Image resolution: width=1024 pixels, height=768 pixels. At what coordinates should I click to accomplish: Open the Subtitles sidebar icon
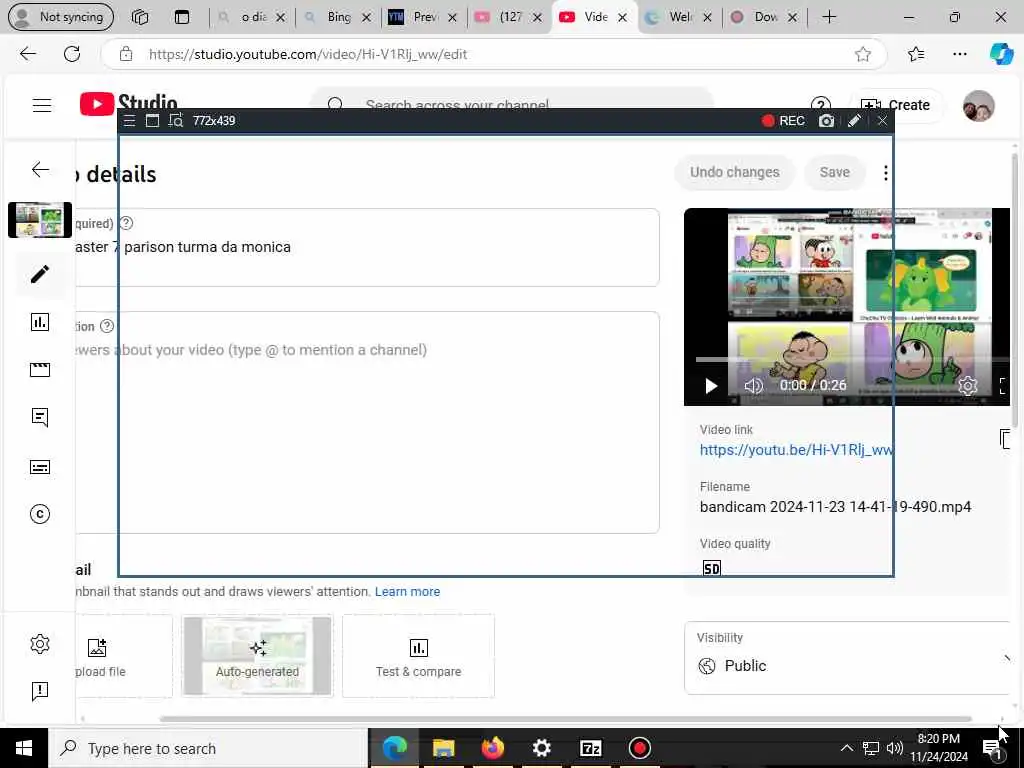[40, 467]
